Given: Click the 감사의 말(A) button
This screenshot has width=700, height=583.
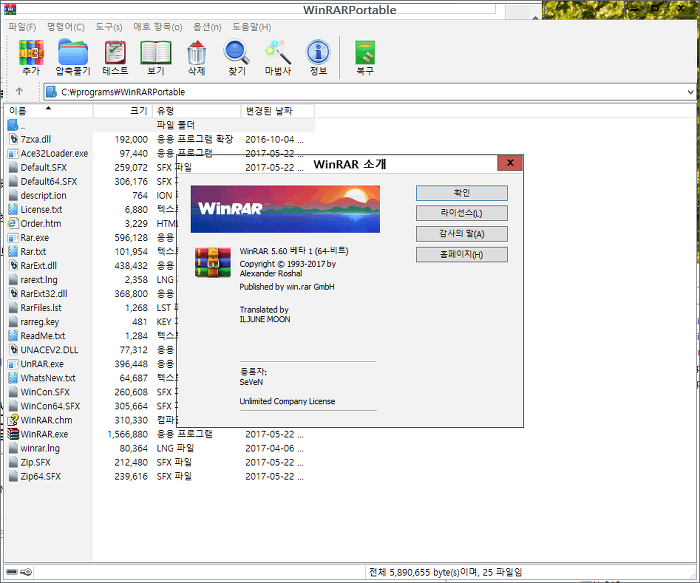Looking at the screenshot, I should (x=462, y=234).
